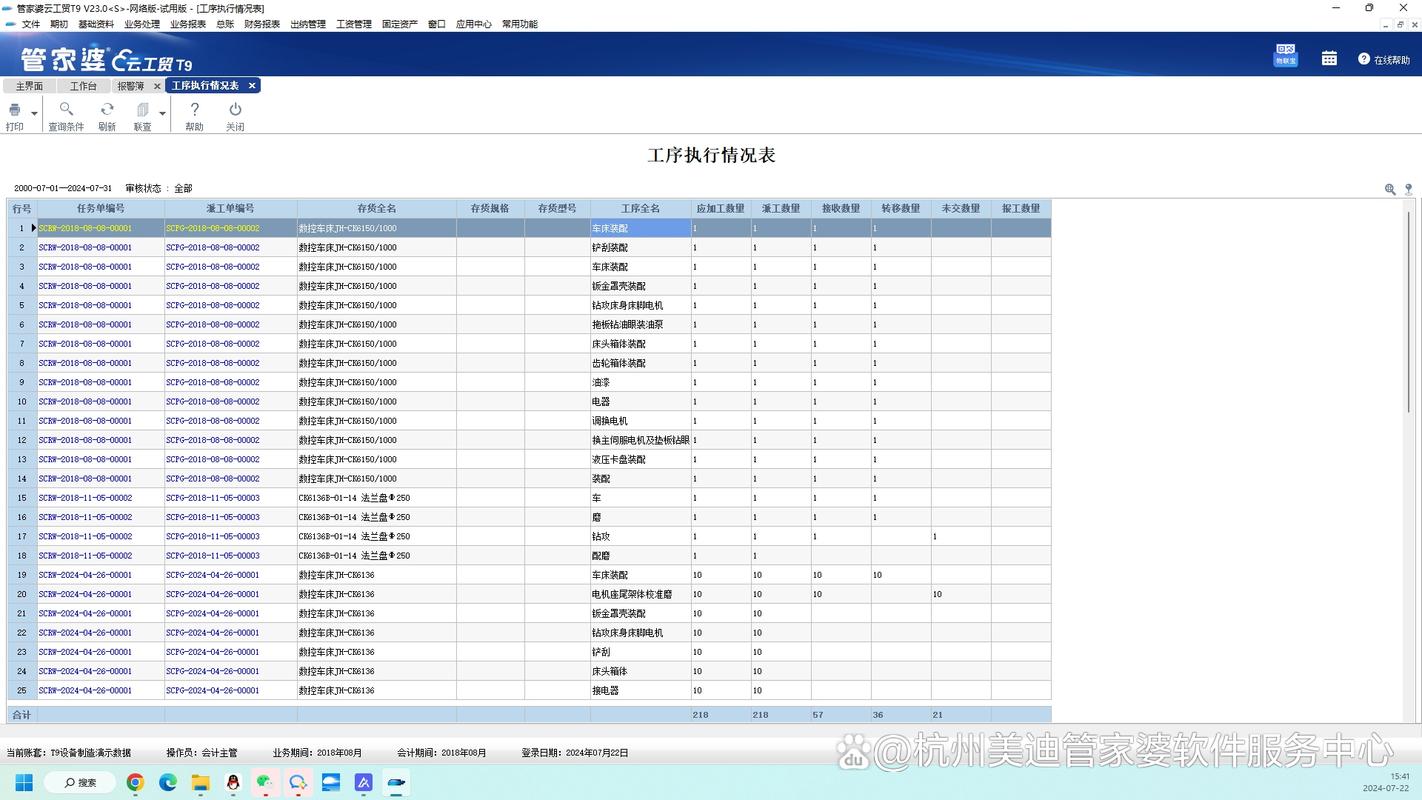Select the row 15 cell SCPG-2018-11-05-00003
The image size is (1422, 800).
231,498
